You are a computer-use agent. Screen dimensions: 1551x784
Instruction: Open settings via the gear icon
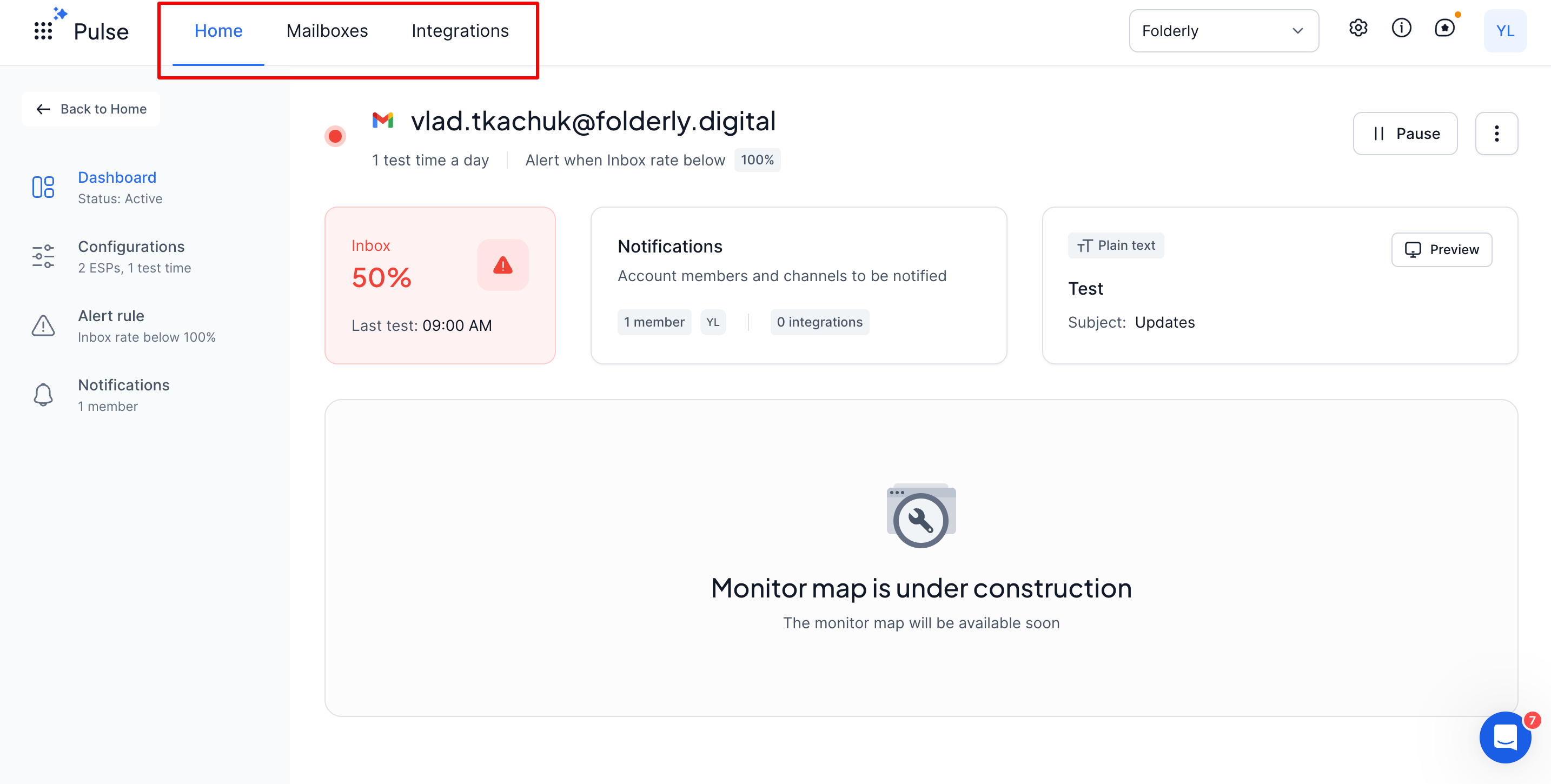point(1358,28)
